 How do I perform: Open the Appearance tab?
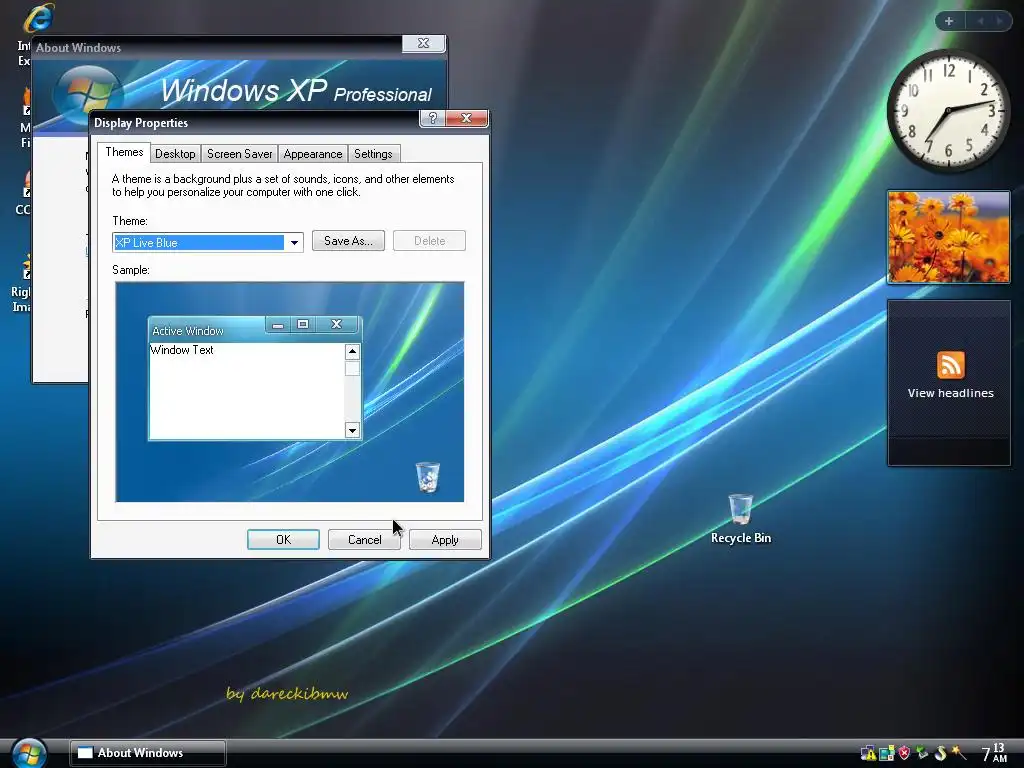(x=313, y=154)
